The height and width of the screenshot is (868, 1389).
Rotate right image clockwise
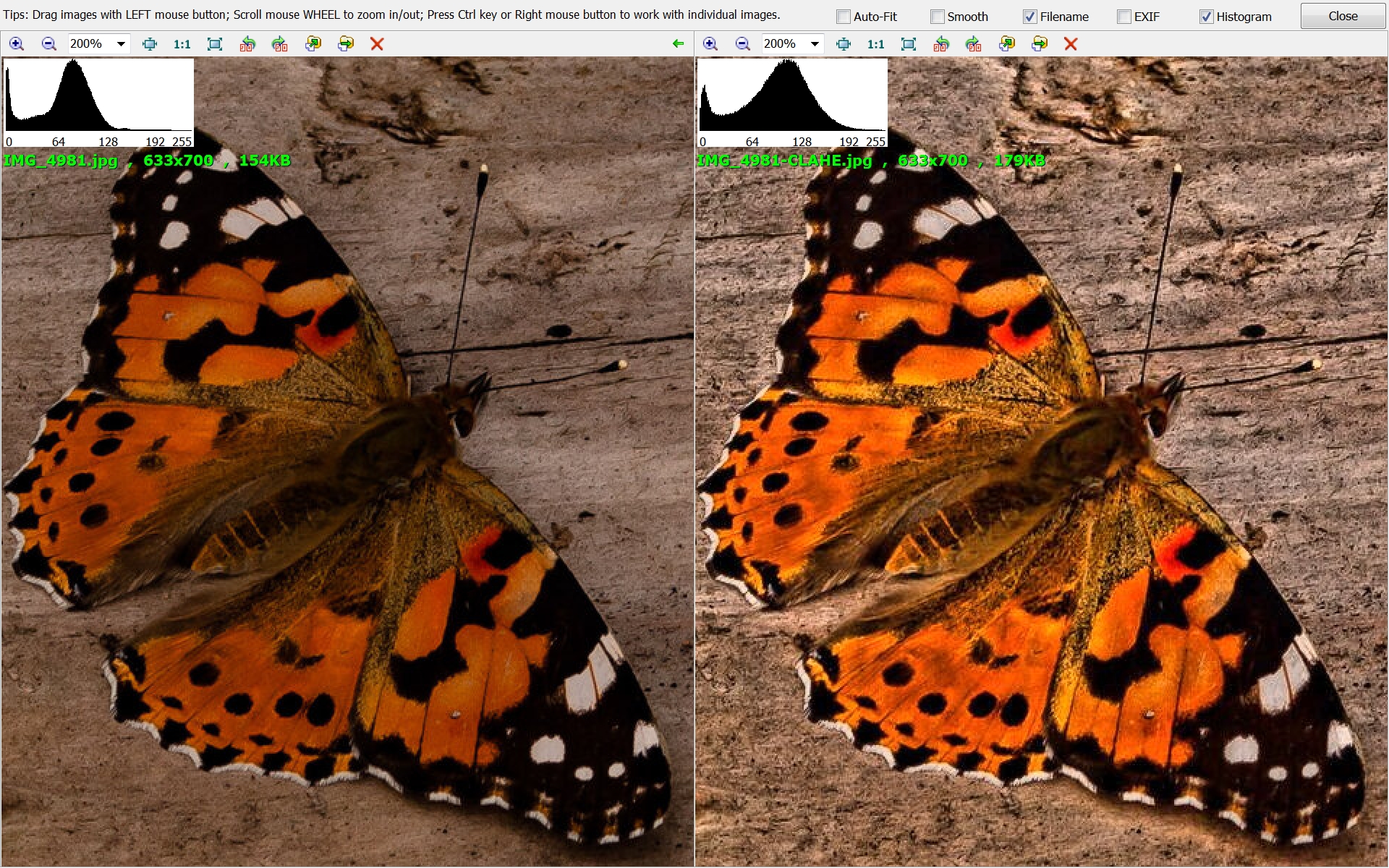(974, 44)
